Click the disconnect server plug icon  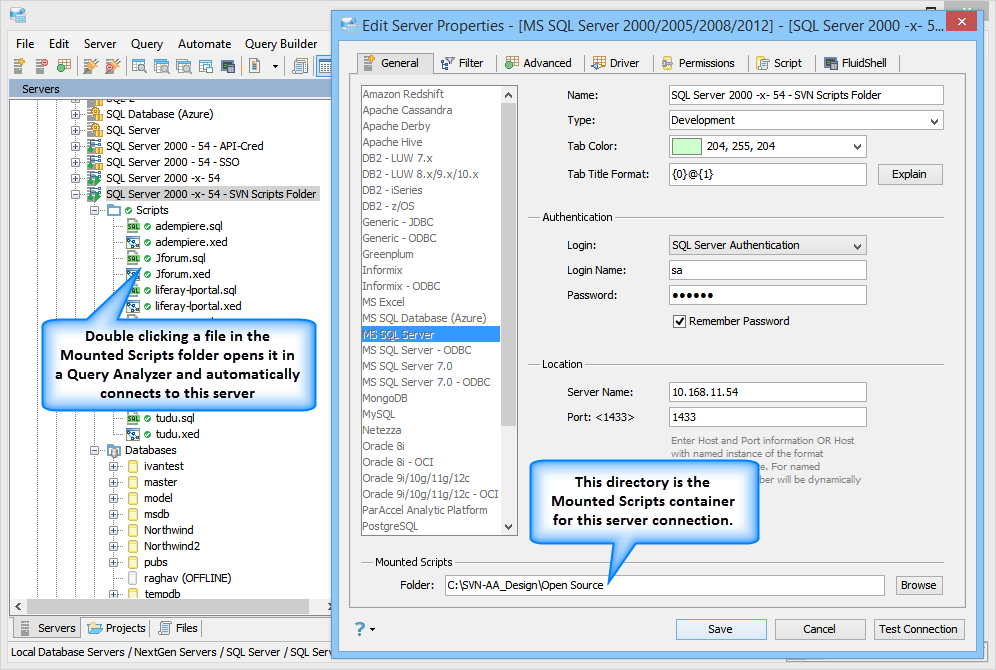[112, 65]
